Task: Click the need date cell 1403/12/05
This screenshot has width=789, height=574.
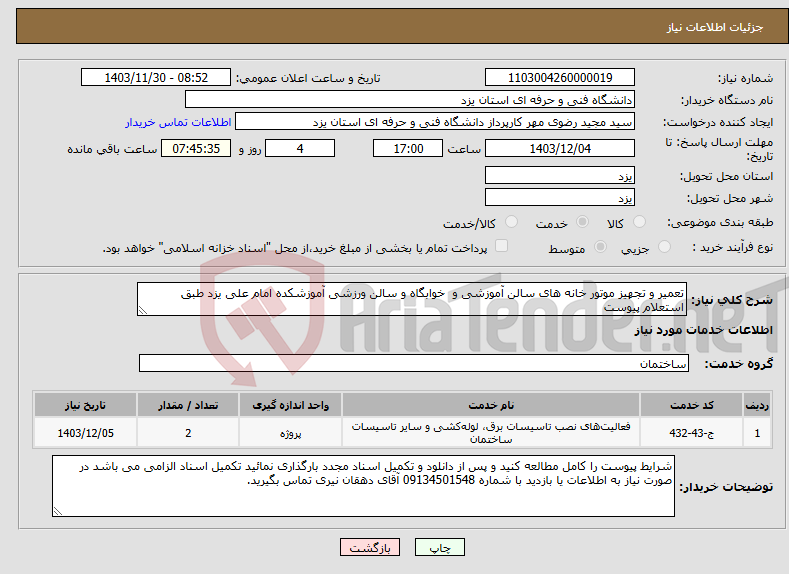Action: point(86,433)
